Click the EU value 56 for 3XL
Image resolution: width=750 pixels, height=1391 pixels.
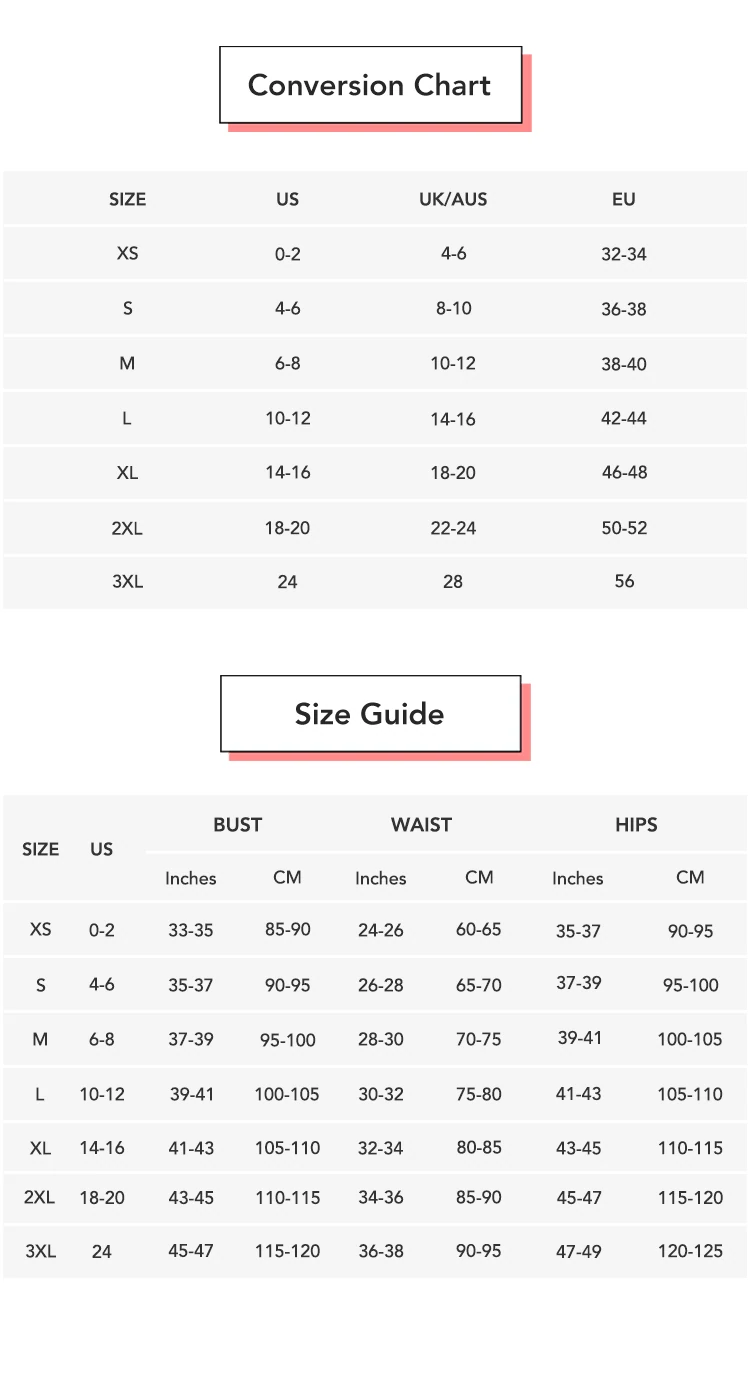point(624,581)
